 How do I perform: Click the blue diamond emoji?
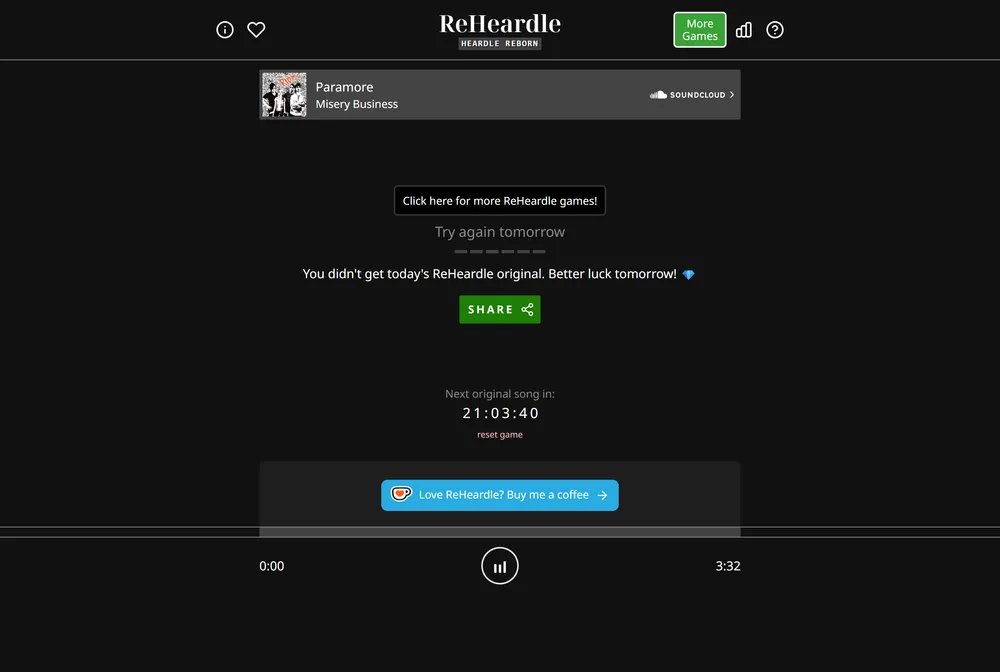(689, 275)
